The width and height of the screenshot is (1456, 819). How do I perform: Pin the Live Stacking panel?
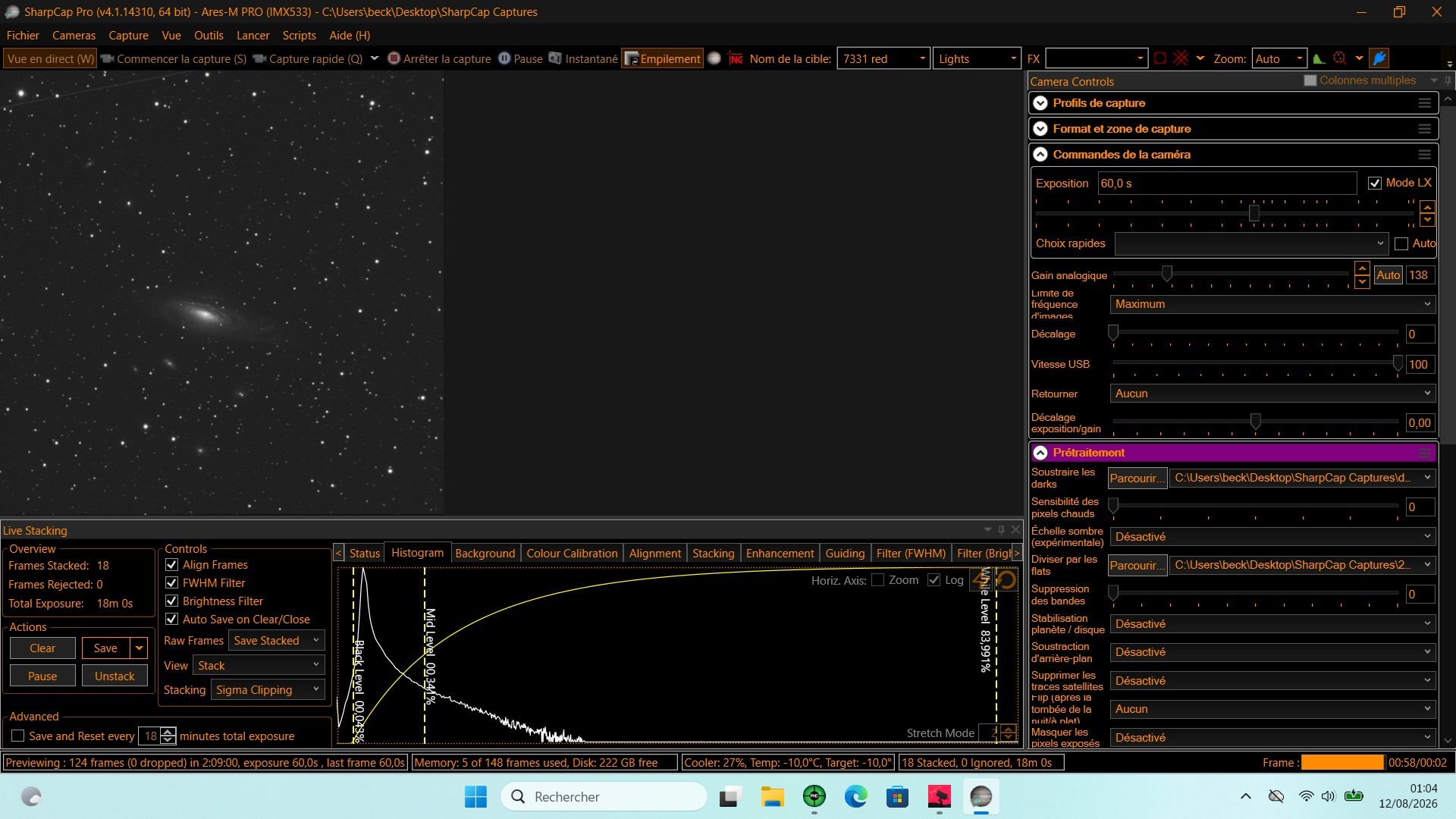point(1001,529)
